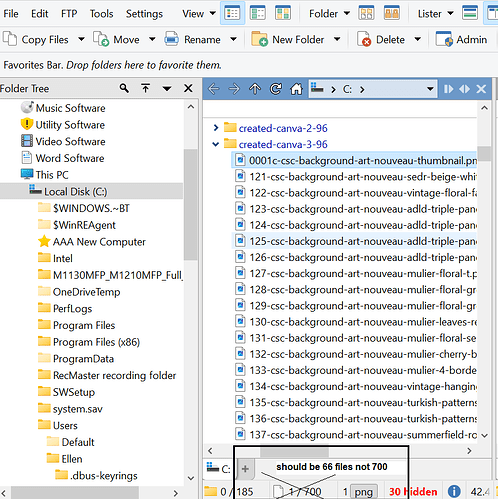
Task: Expand the Copy Files dropdown arrow
Action: 81,39
